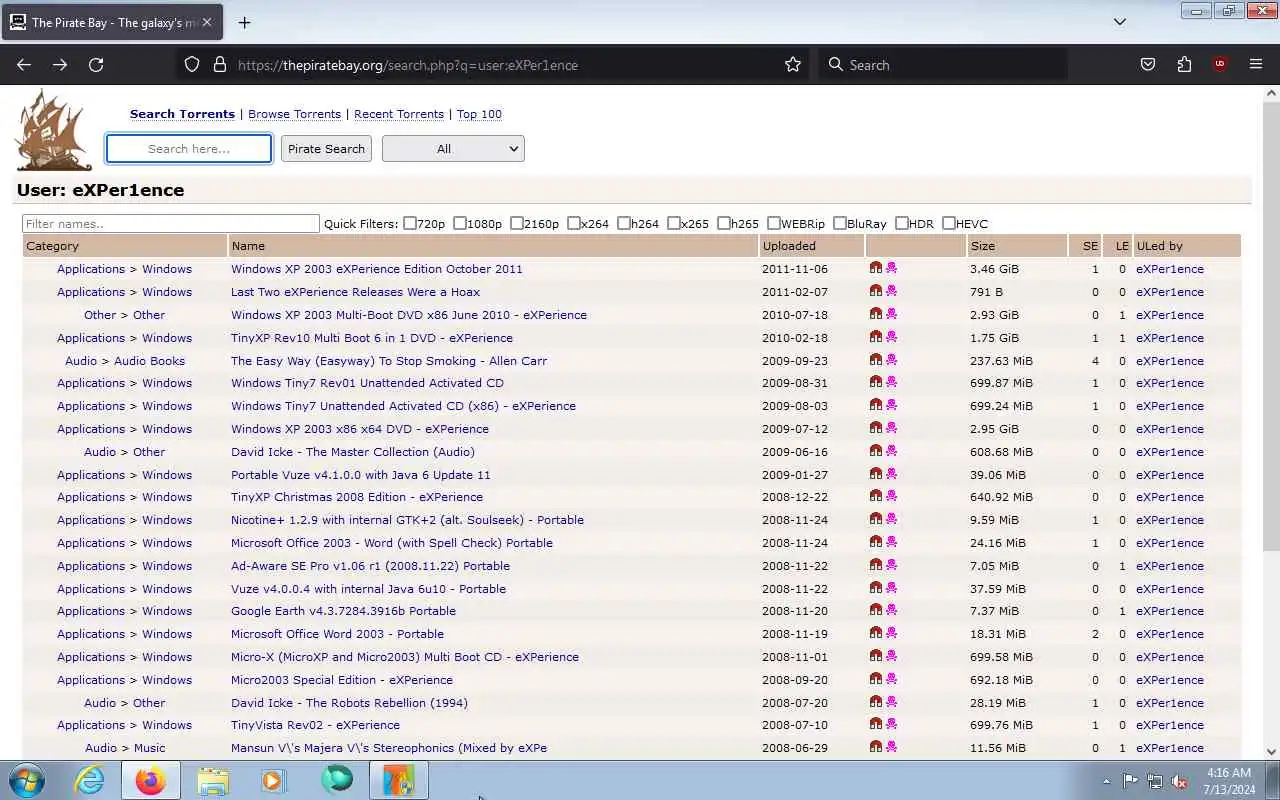The height and width of the screenshot is (800, 1280).
Task: Click the volume speaker tray icon
Action: 1180,781
